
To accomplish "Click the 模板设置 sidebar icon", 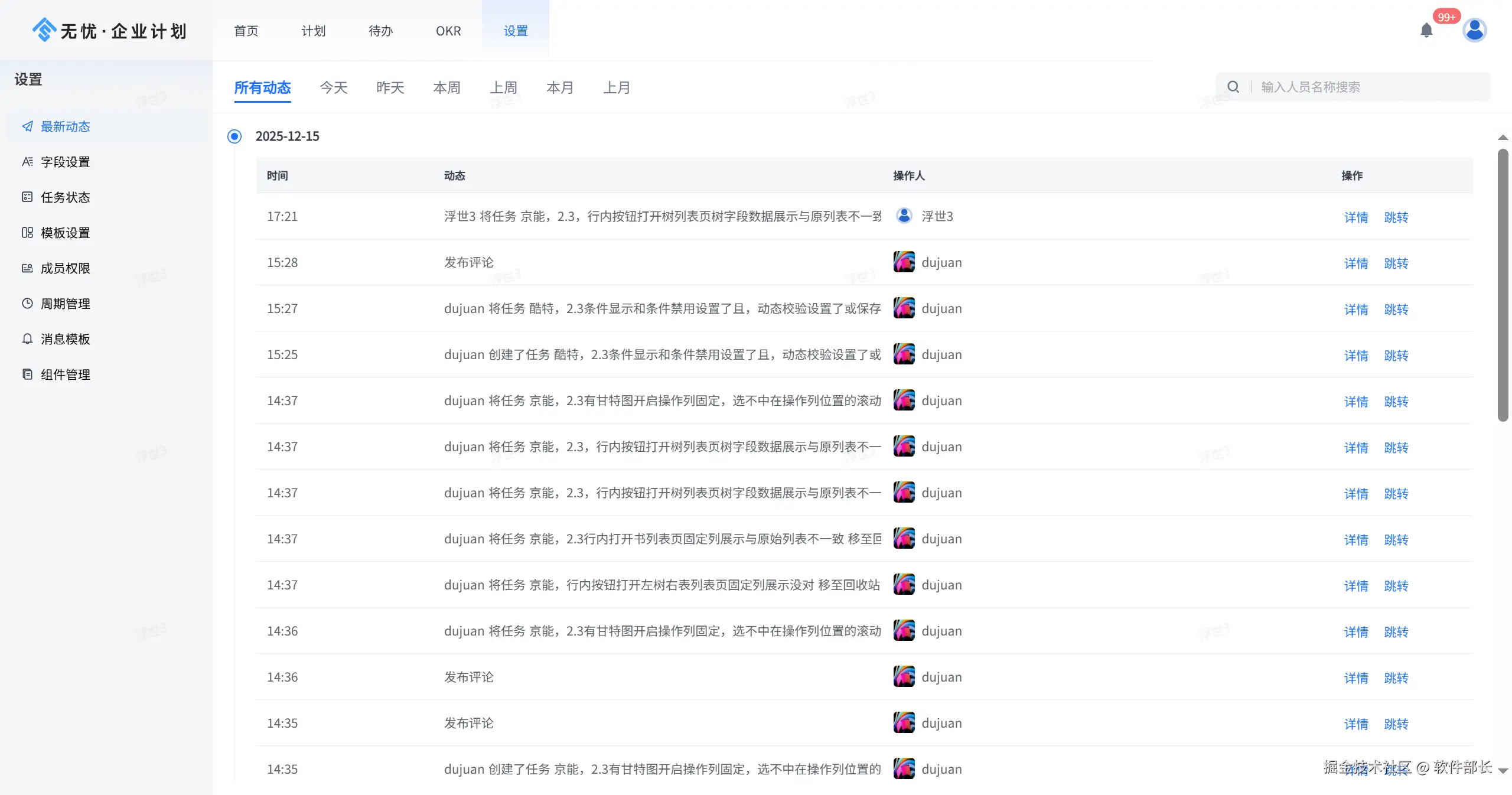I will [27, 233].
